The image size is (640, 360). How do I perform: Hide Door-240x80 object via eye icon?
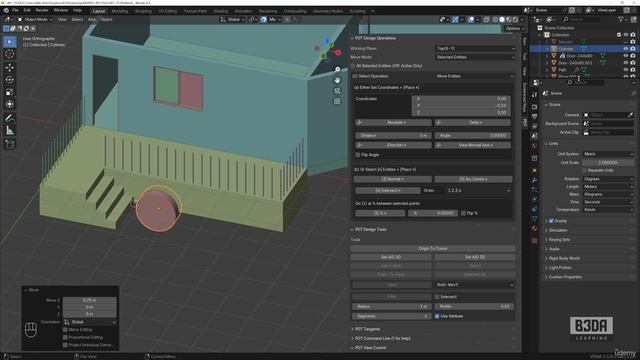(625, 56)
